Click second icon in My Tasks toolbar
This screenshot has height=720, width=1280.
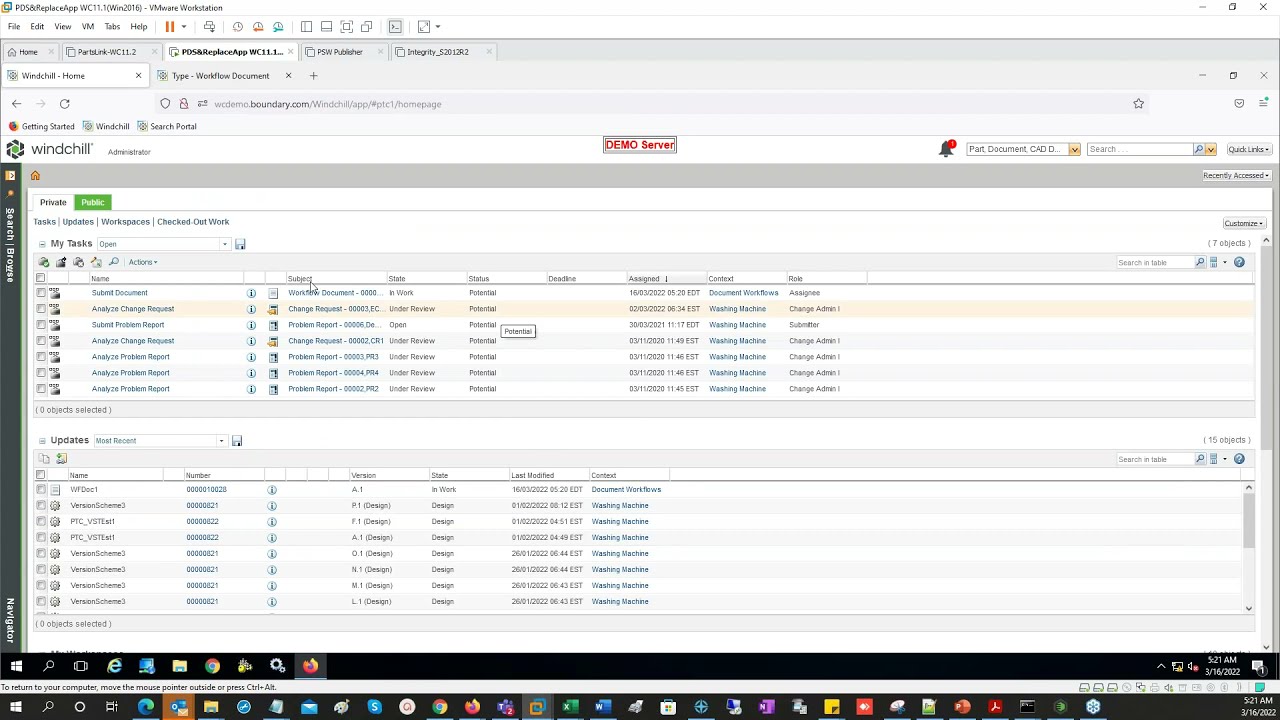pyautogui.click(x=61, y=262)
